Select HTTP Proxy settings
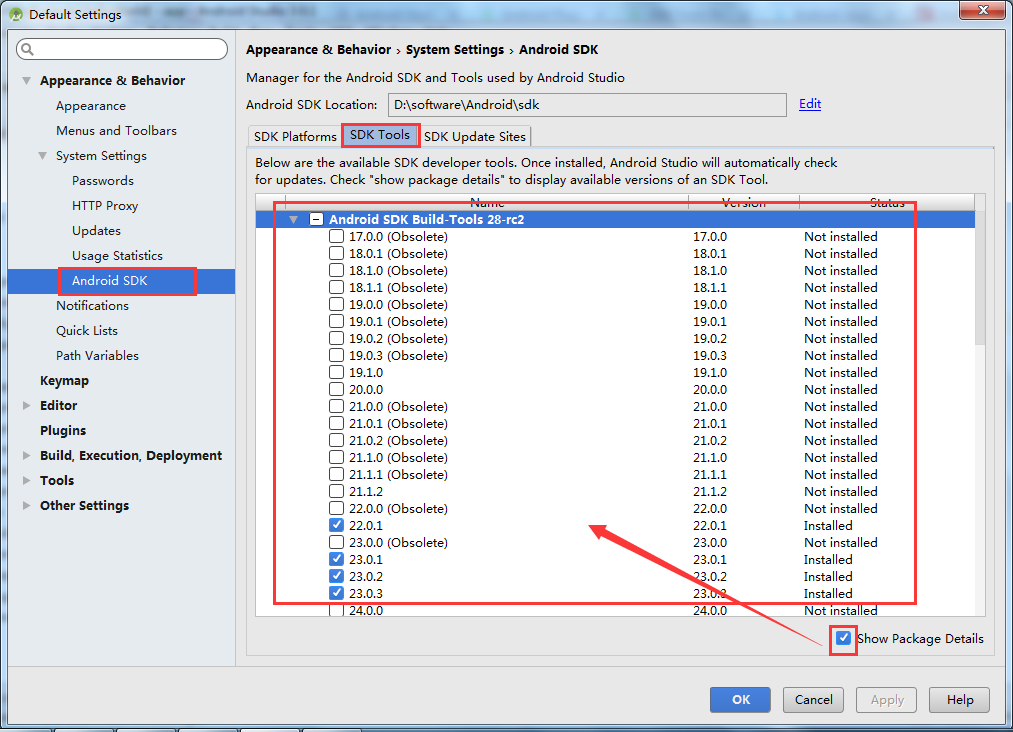Viewport: 1013px width, 732px height. [x=105, y=205]
